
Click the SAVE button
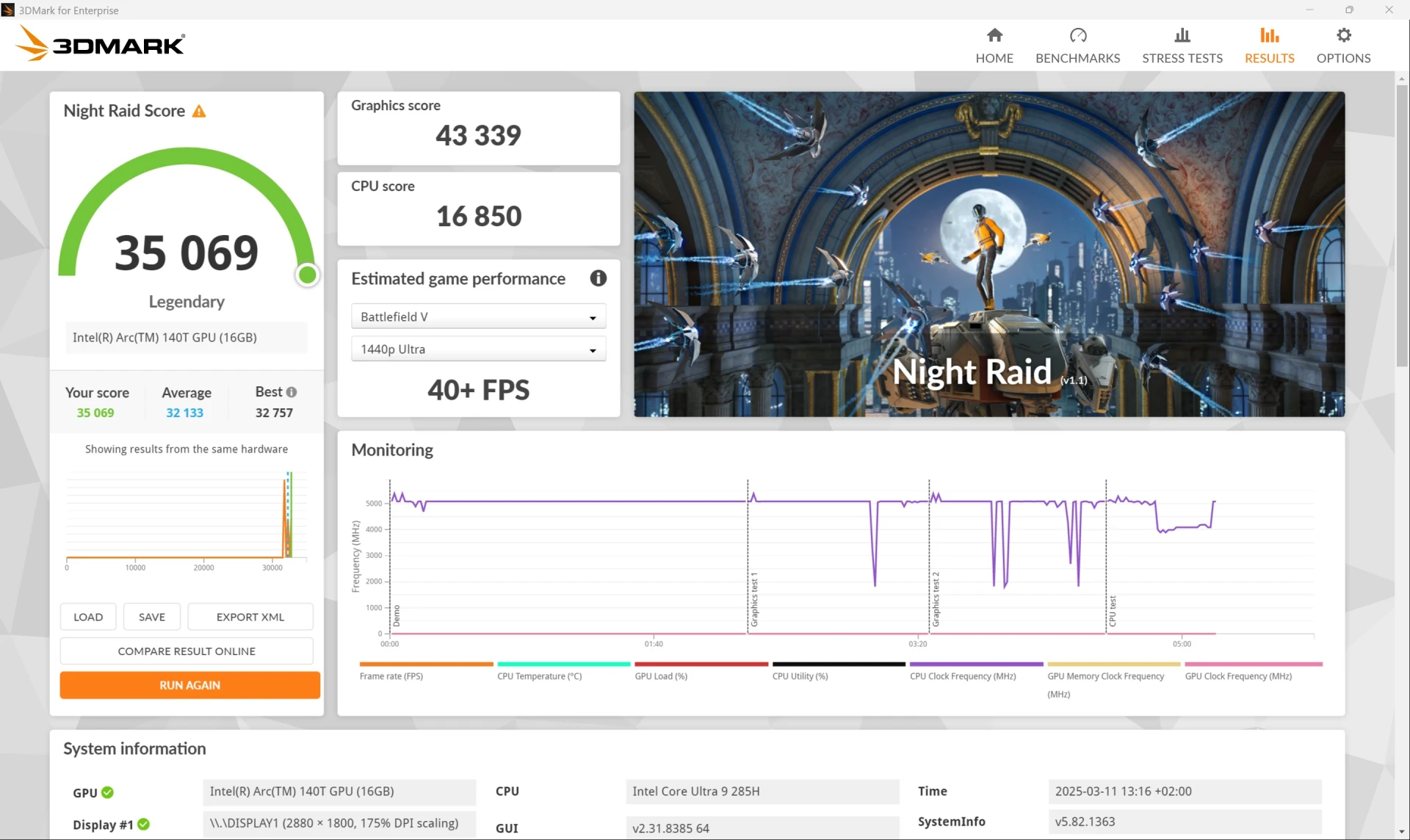coord(152,617)
